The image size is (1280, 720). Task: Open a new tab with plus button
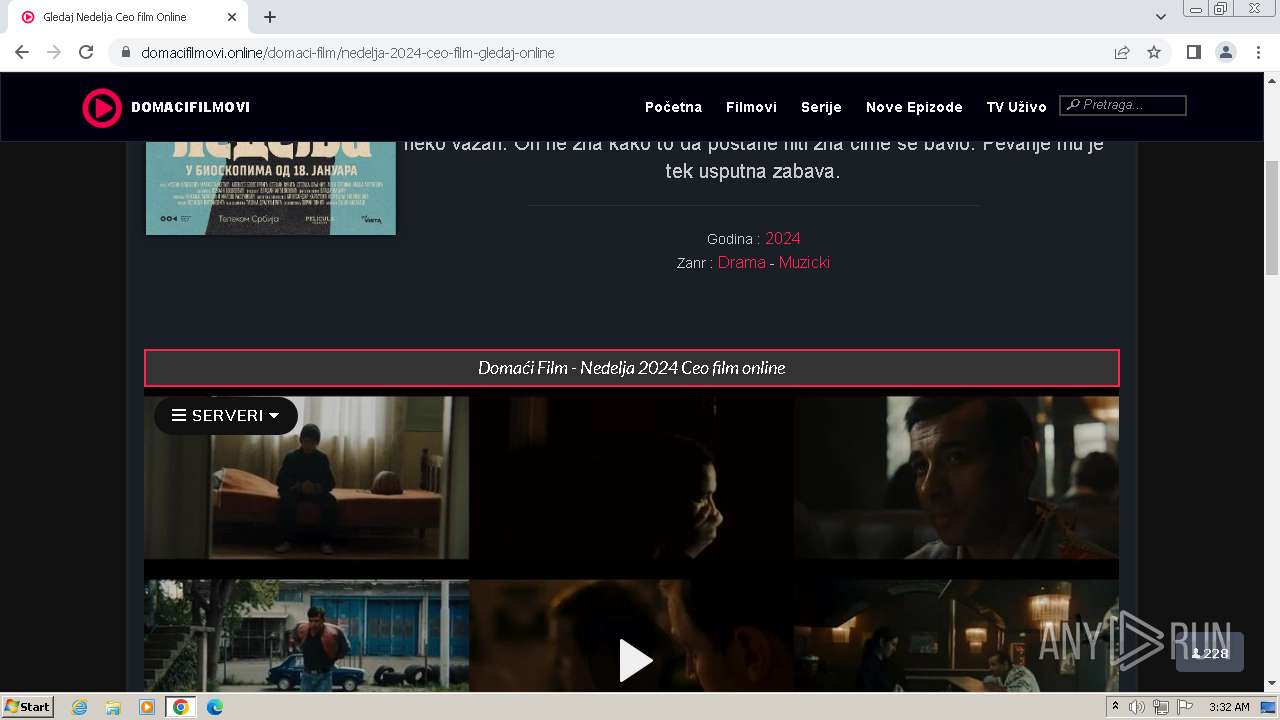[x=270, y=17]
